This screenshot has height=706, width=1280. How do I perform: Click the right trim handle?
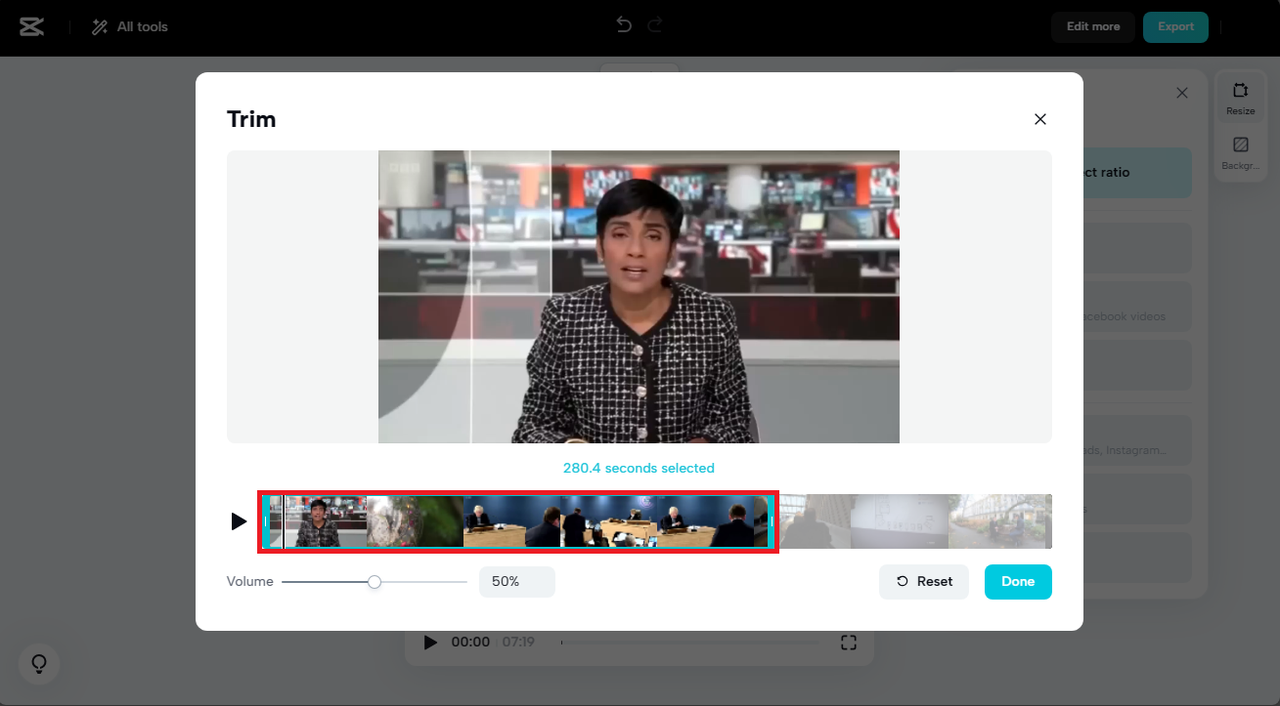coord(771,521)
